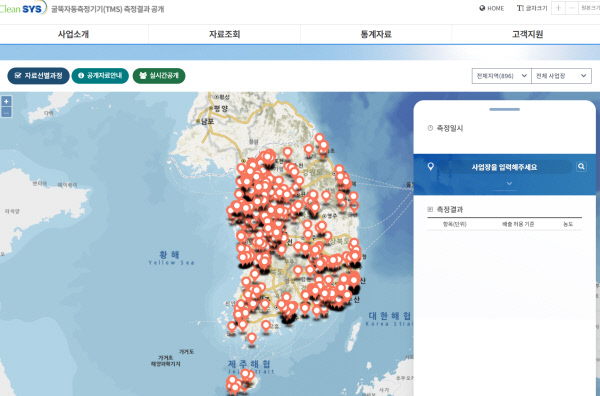Click the 자료선별과정 button
This screenshot has width=600, height=396.
point(38,76)
